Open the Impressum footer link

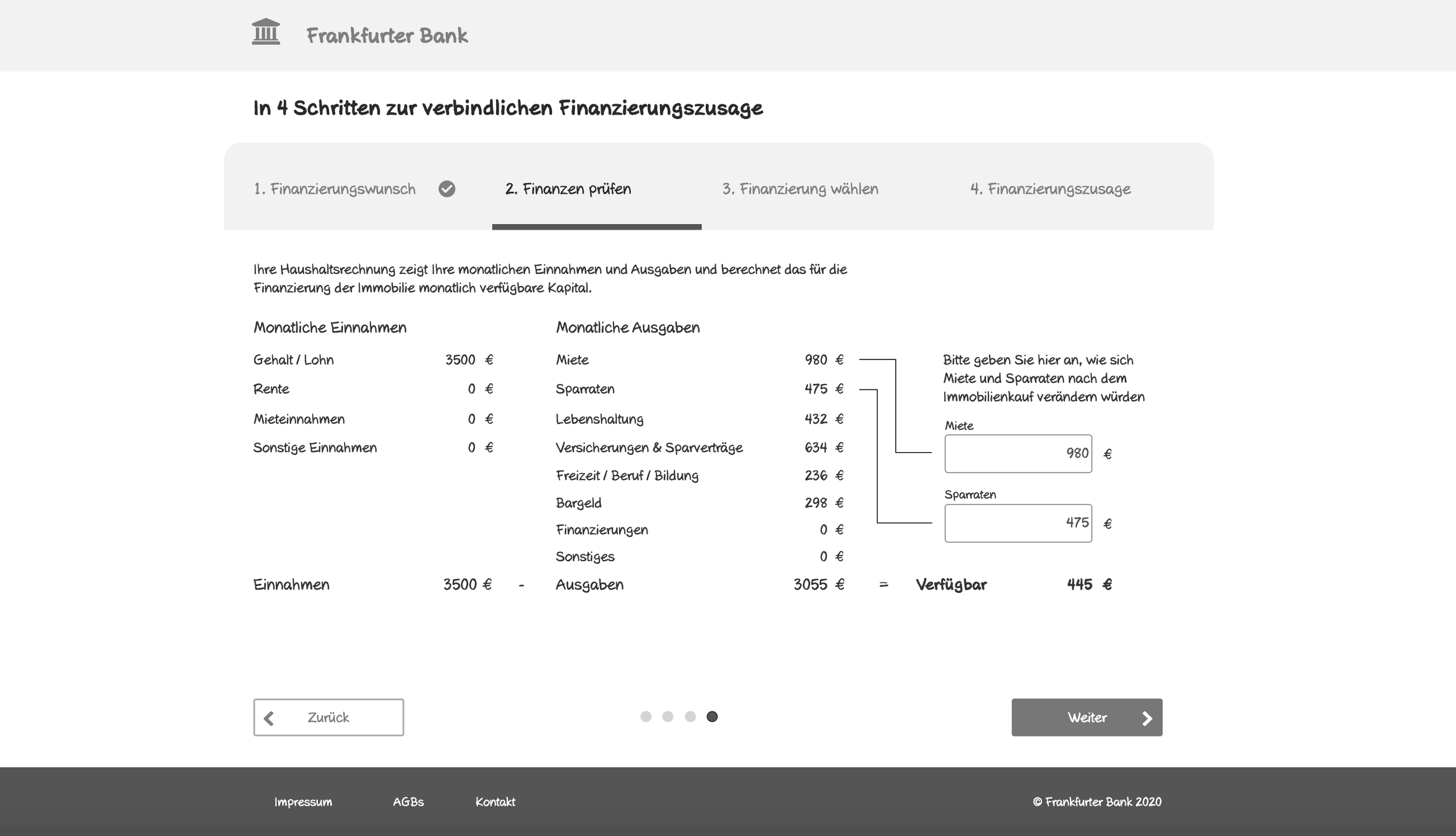click(x=303, y=802)
